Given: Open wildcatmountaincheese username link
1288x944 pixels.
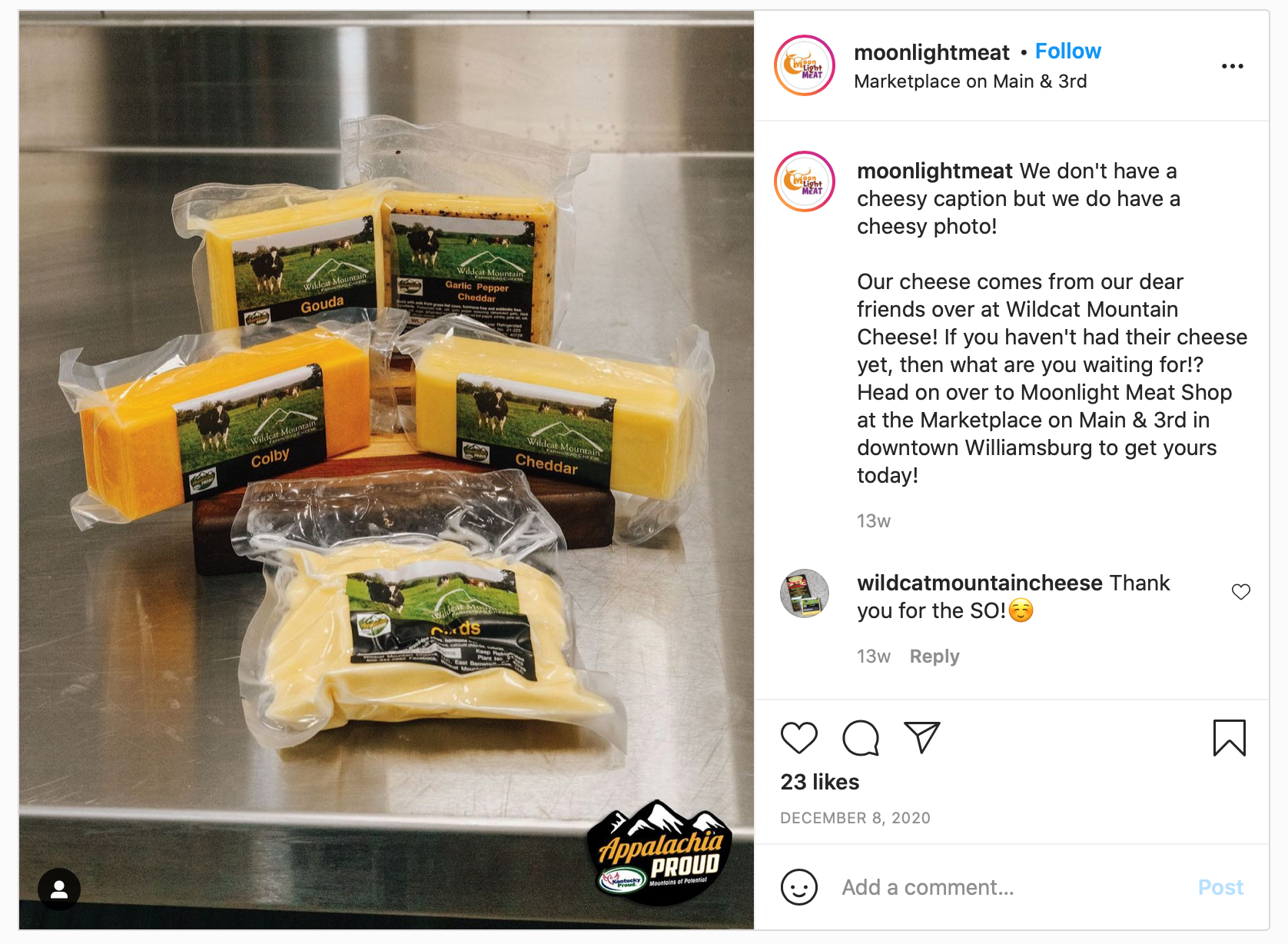Looking at the screenshot, I should (x=980, y=583).
